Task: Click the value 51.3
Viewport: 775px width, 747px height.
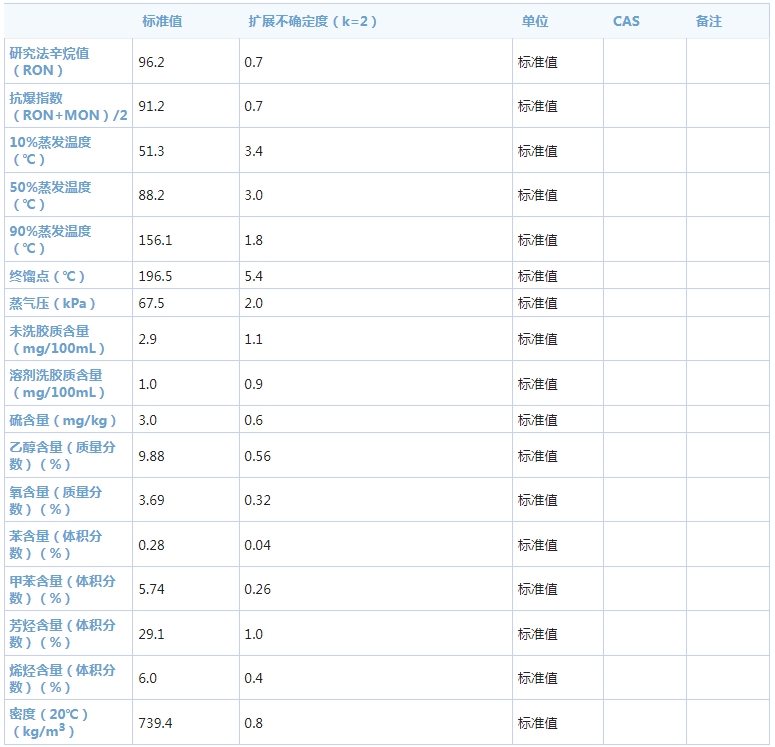Action: pyautogui.click(x=151, y=151)
